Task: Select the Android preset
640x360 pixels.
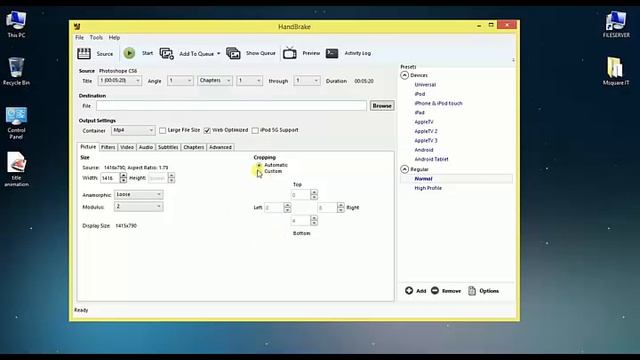Action: (424, 150)
